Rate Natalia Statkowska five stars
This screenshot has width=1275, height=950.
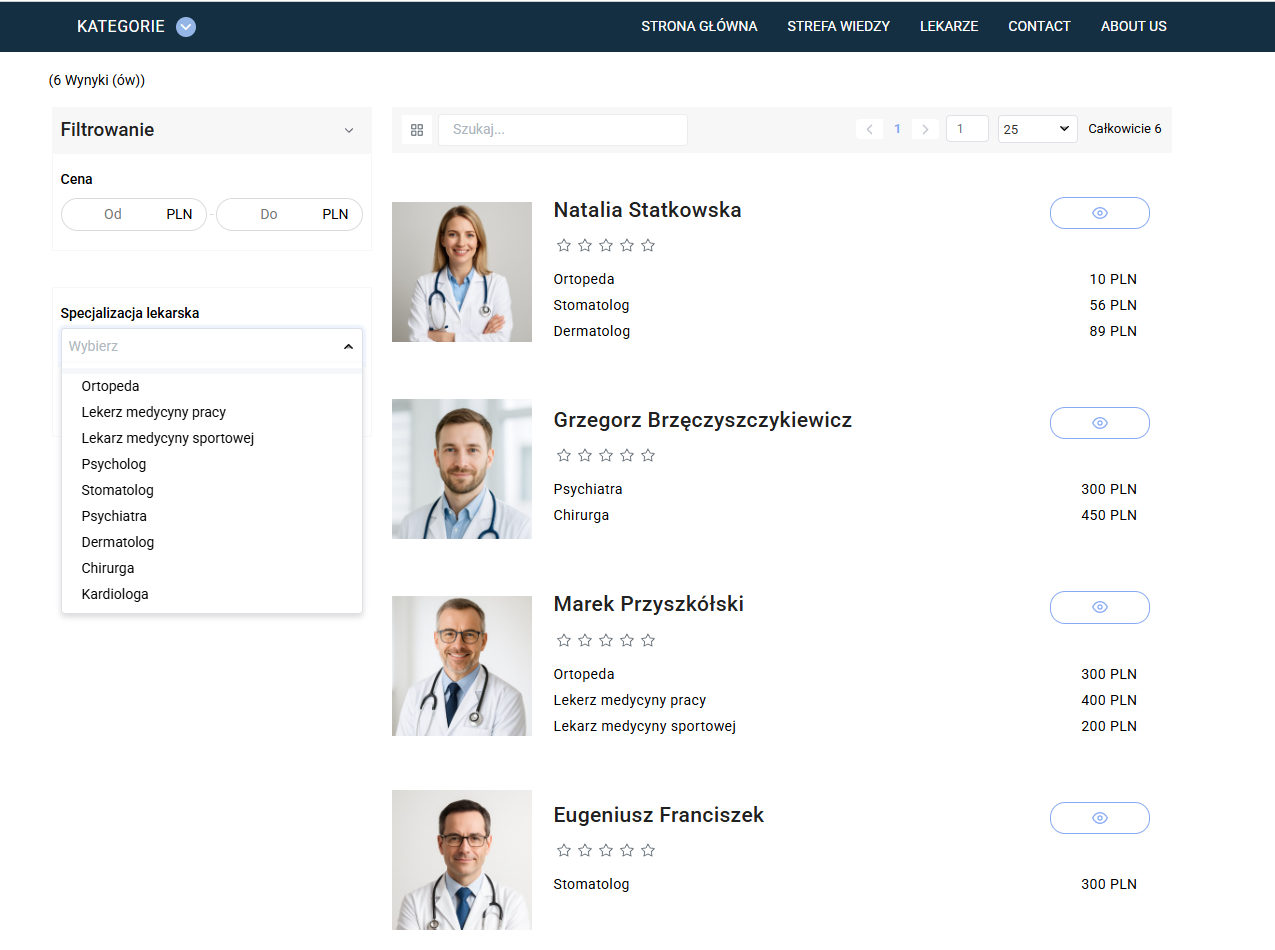click(x=648, y=245)
